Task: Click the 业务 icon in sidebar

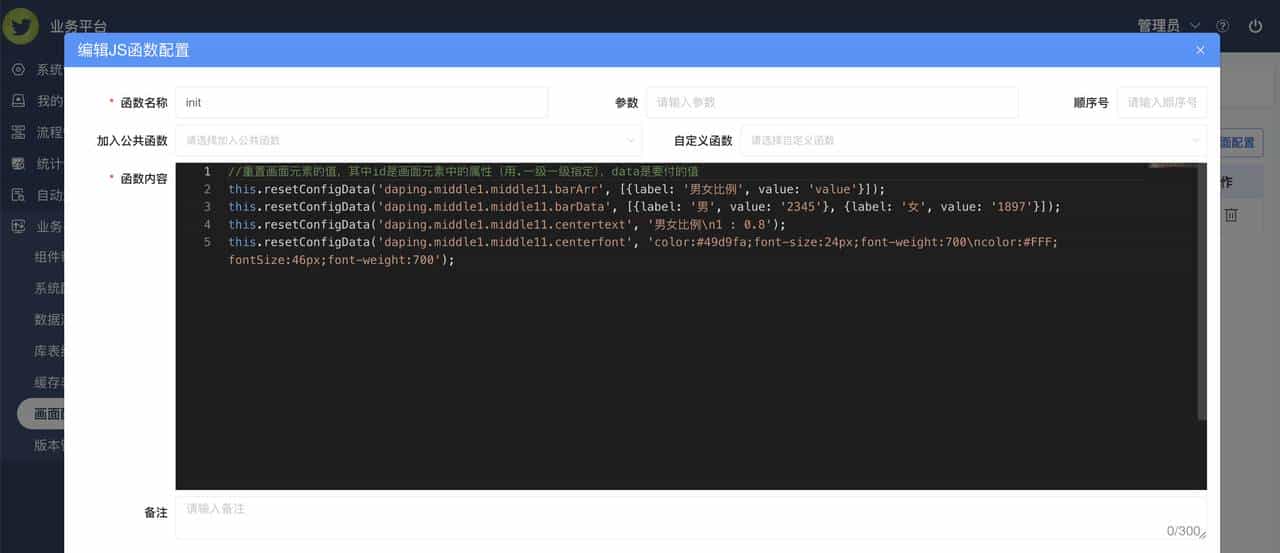Action: (x=18, y=226)
